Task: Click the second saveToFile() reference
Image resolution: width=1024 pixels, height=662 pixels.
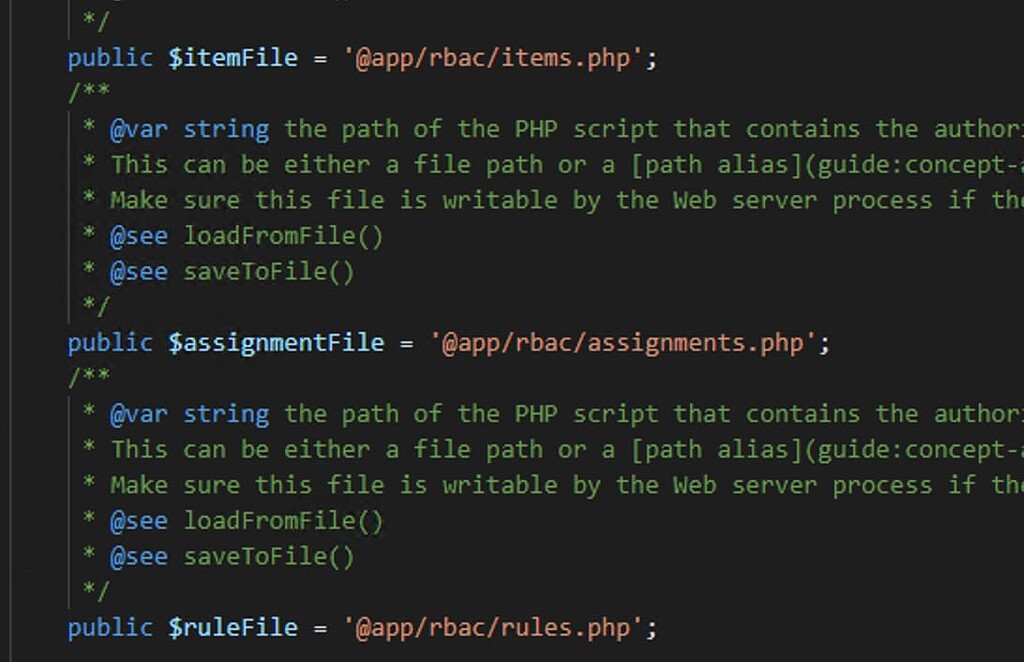Action: click(x=268, y=557)
